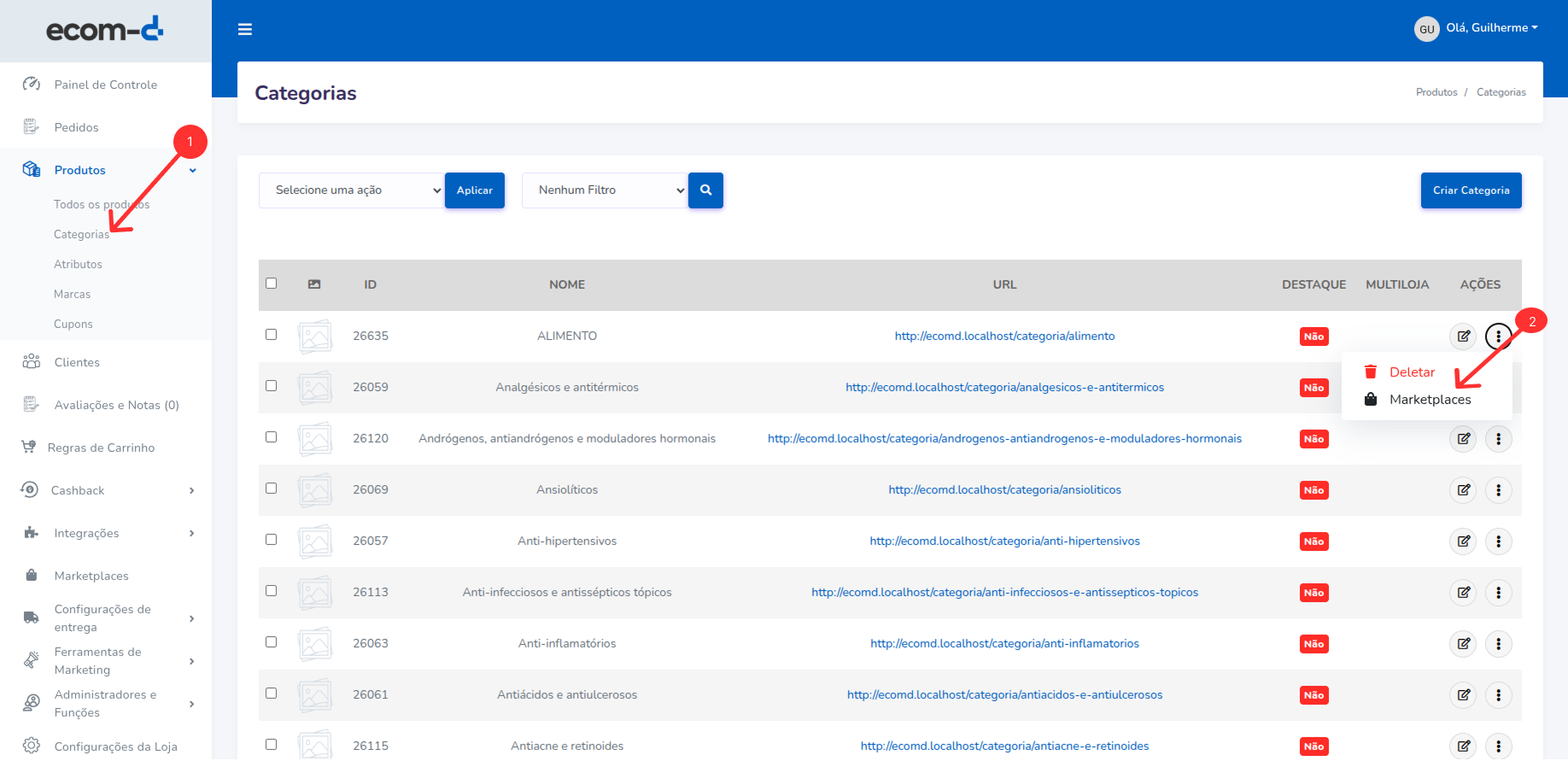This screenshot has height=761, width=1568.
Task: Open the ansioliticos category URL link
Action: (1004, 489)
